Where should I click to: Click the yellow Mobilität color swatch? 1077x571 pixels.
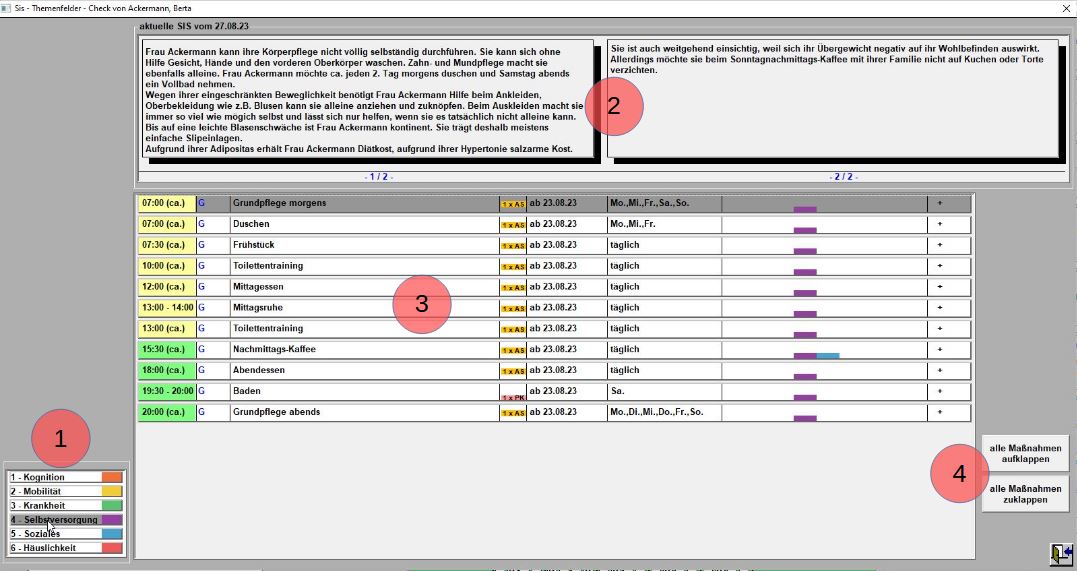point(112,491)
